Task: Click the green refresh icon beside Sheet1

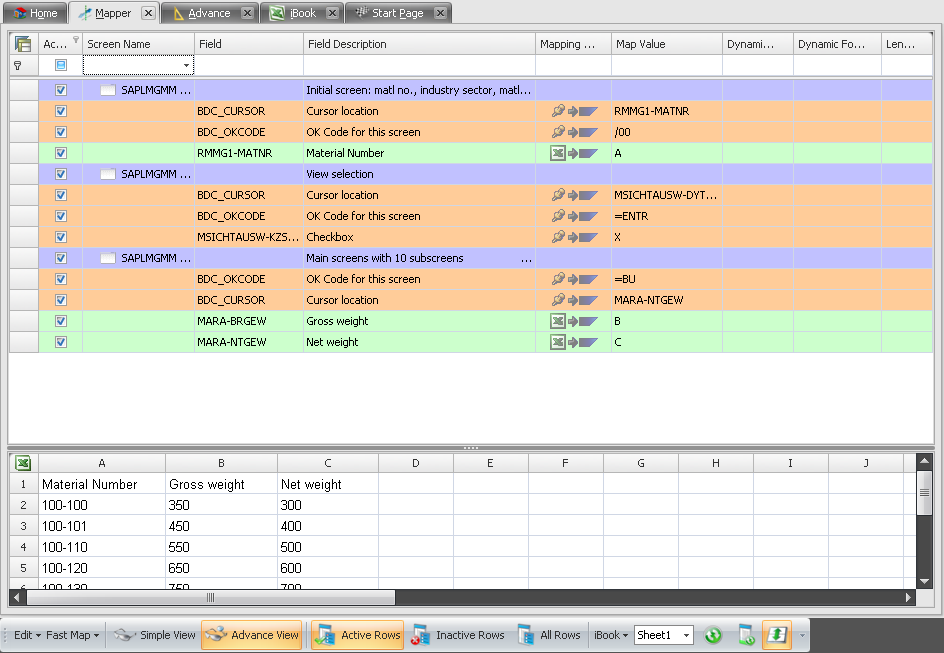Action: click(713, 635)
